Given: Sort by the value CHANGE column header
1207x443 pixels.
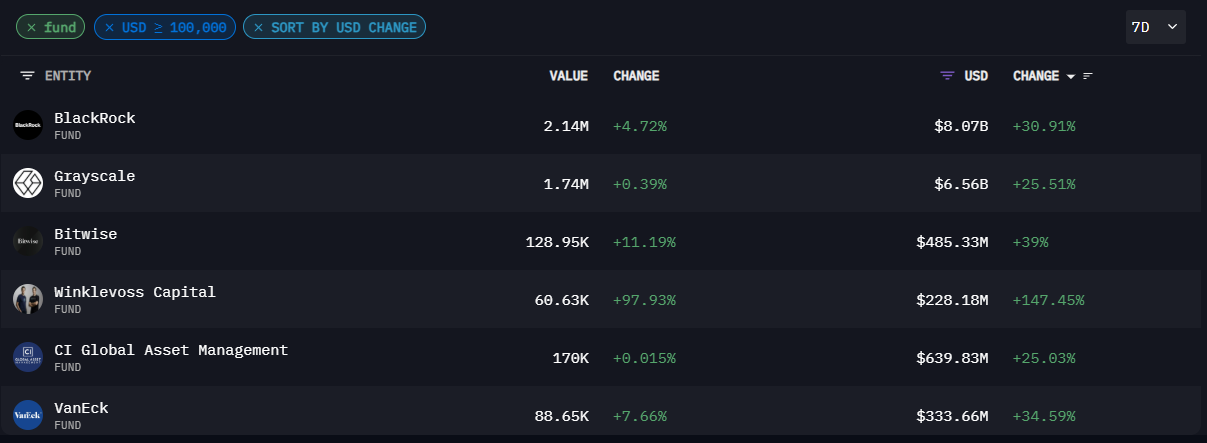Looking at the screenshot, I should (x=636, y=76).
